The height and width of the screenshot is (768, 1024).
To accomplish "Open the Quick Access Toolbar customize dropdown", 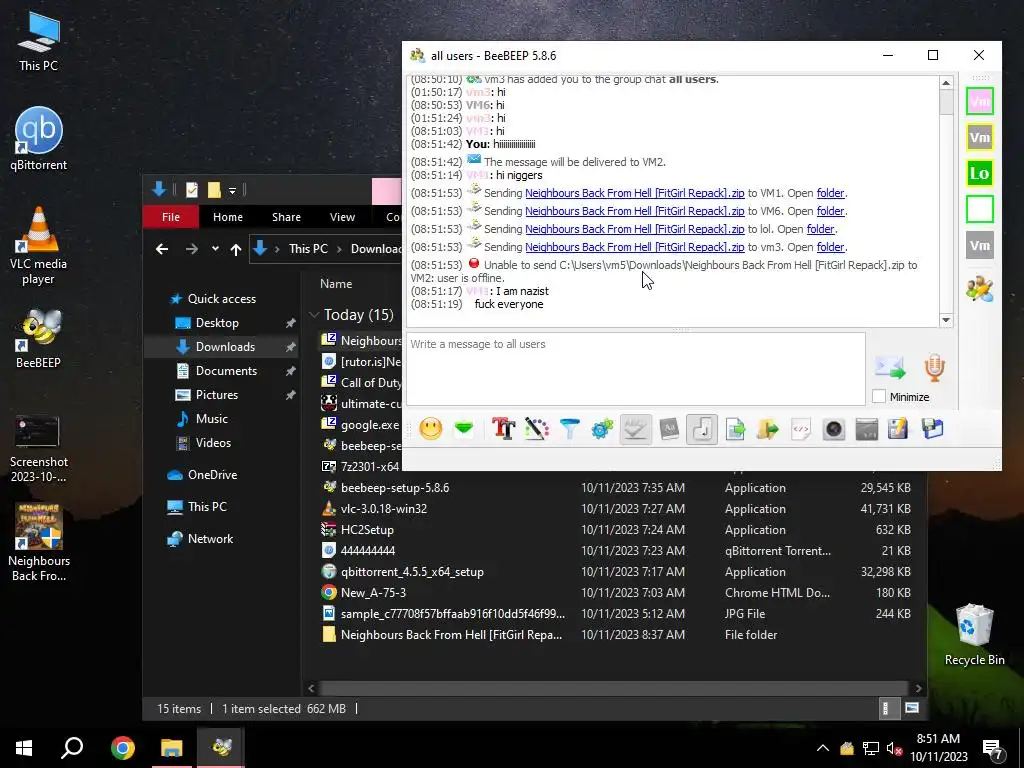I will pyautogui.click(x=232, y=191).
